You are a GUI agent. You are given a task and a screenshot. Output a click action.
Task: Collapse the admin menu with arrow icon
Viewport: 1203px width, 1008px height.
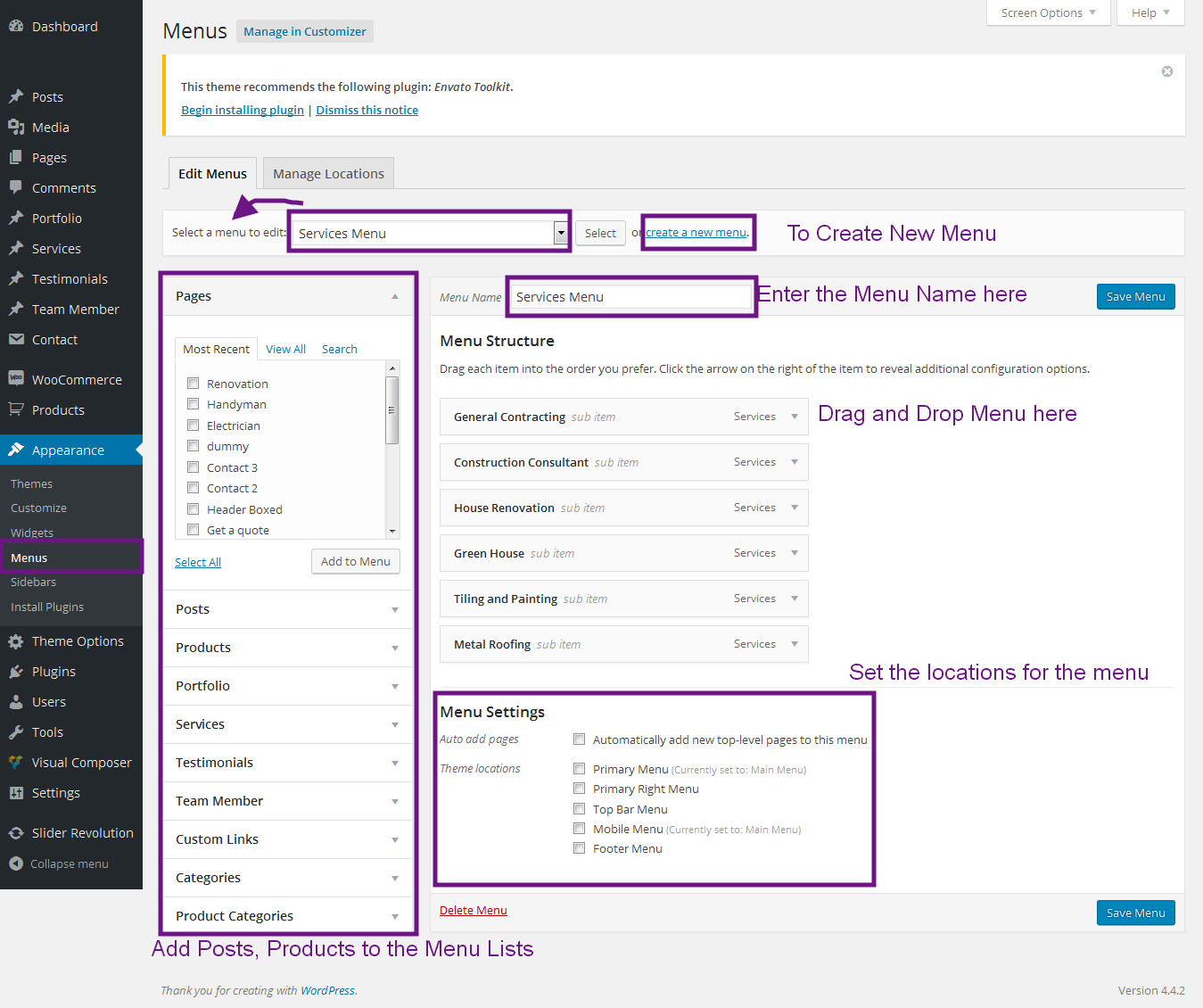[x=16, y=863]
